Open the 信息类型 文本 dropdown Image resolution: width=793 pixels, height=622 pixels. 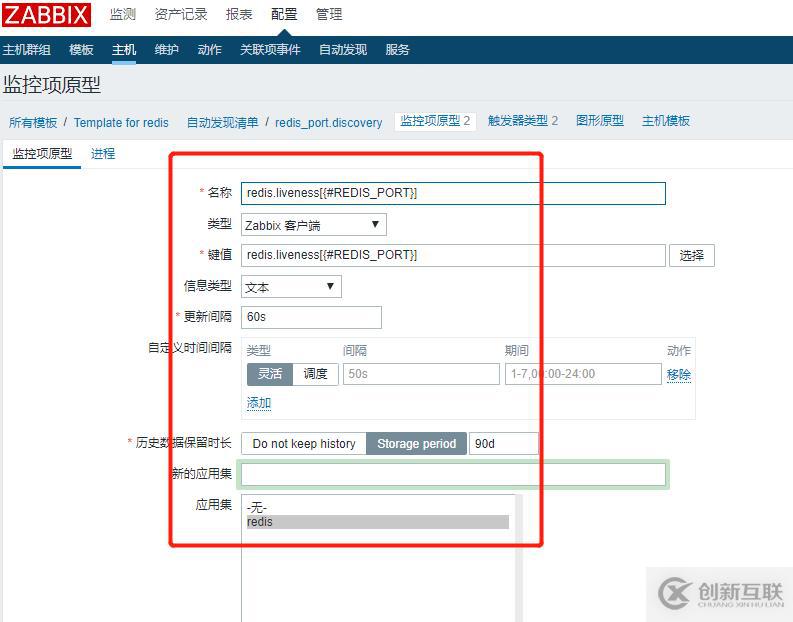point(291,287)
